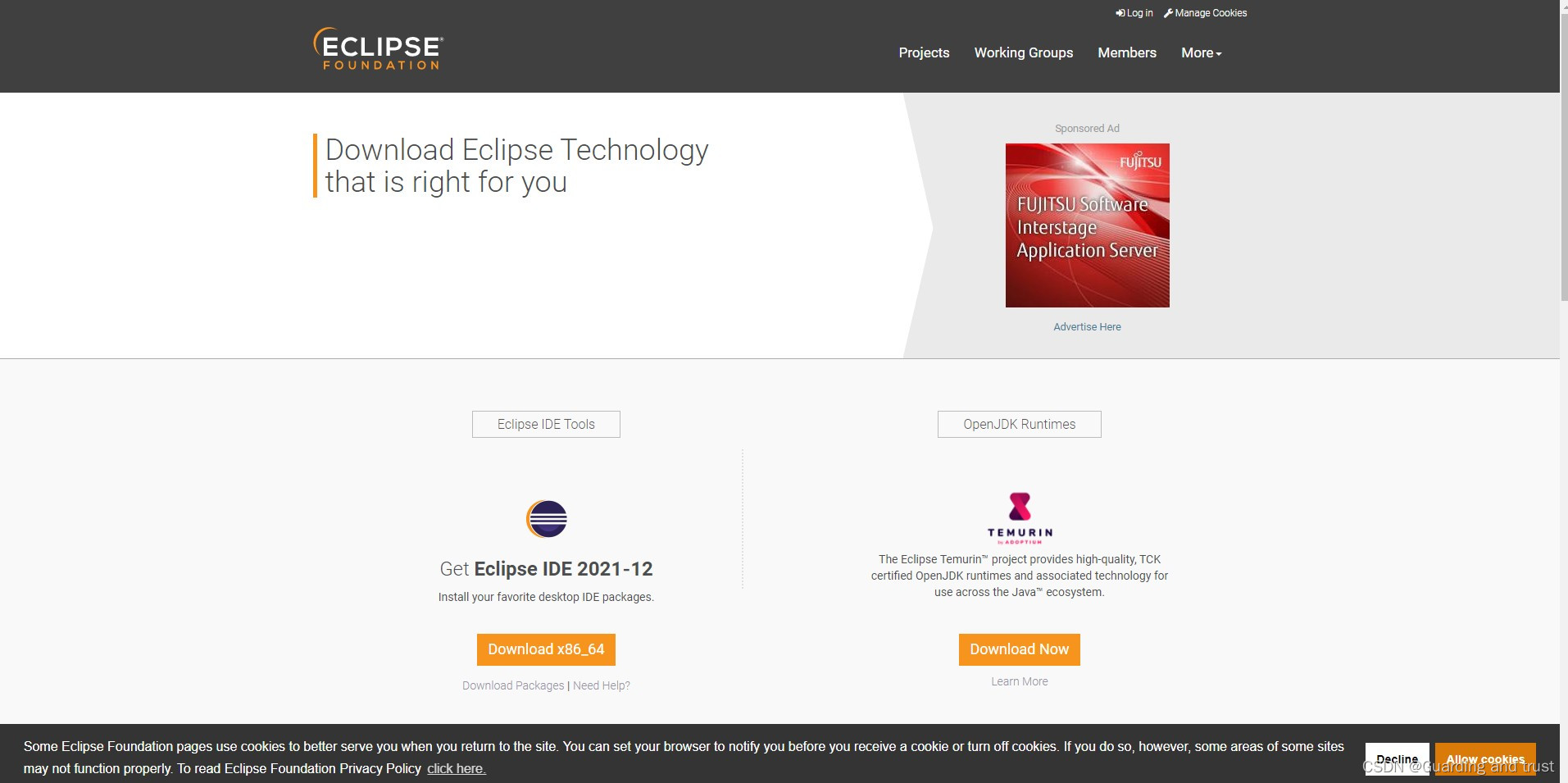The image size is (1568, 783).
Task: Open Manage Cookies settings
Action: [1206, 13]
